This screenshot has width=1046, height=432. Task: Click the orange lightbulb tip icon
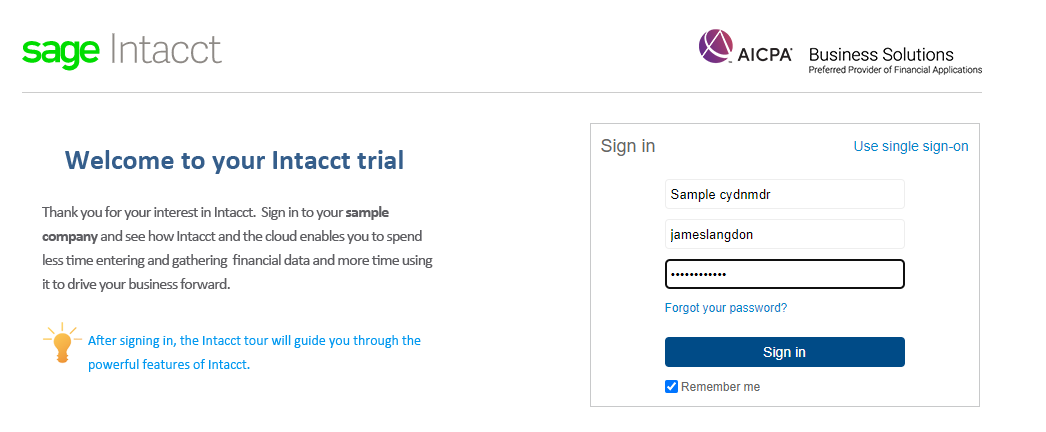click(62, 344)
